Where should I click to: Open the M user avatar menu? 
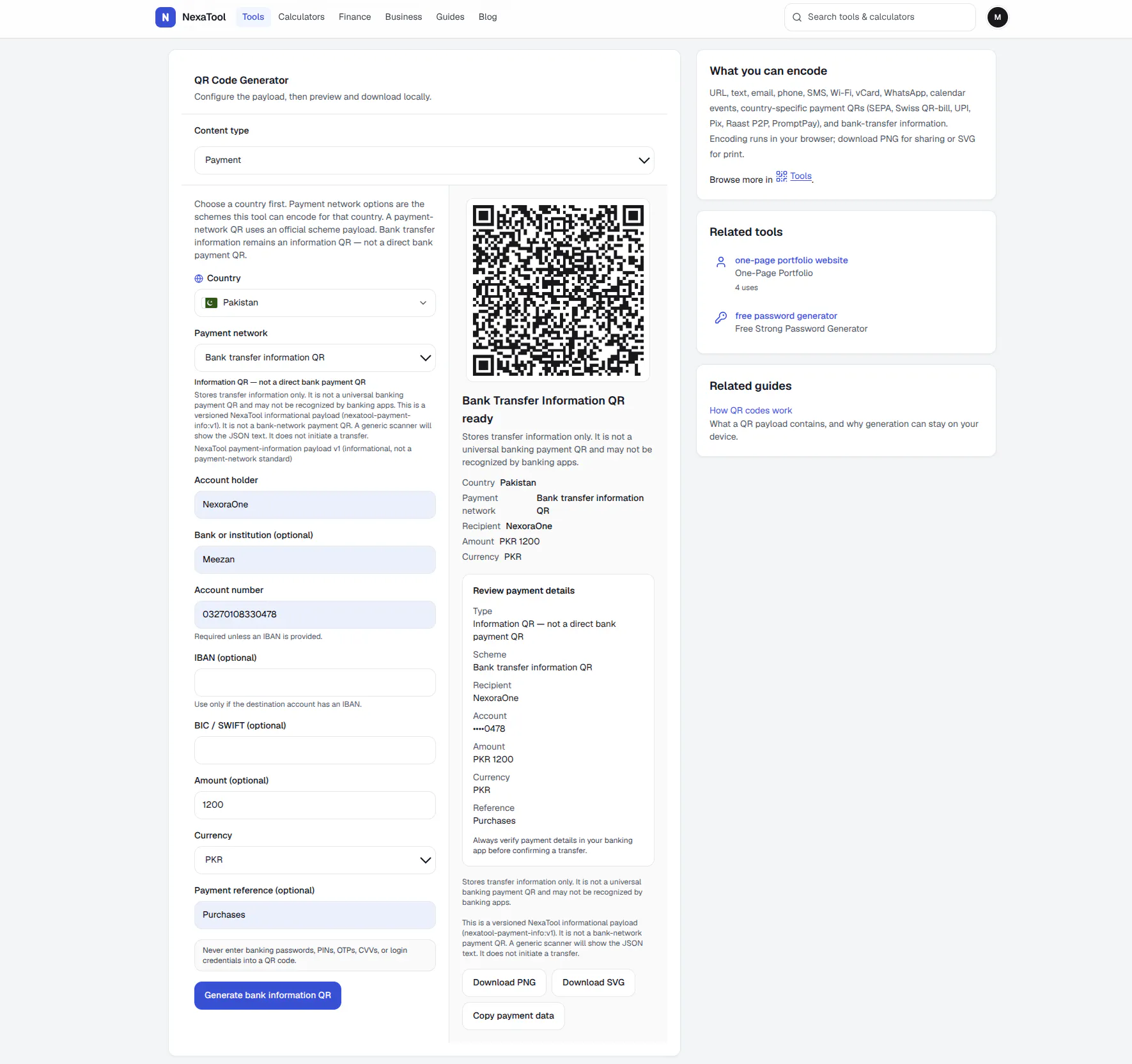coord(997,17)
